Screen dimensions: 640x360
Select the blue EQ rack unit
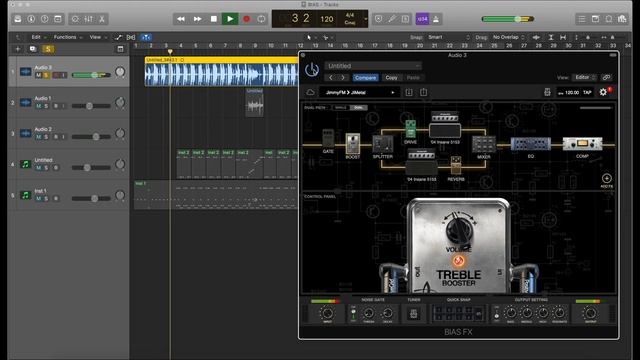pos(531,144)
